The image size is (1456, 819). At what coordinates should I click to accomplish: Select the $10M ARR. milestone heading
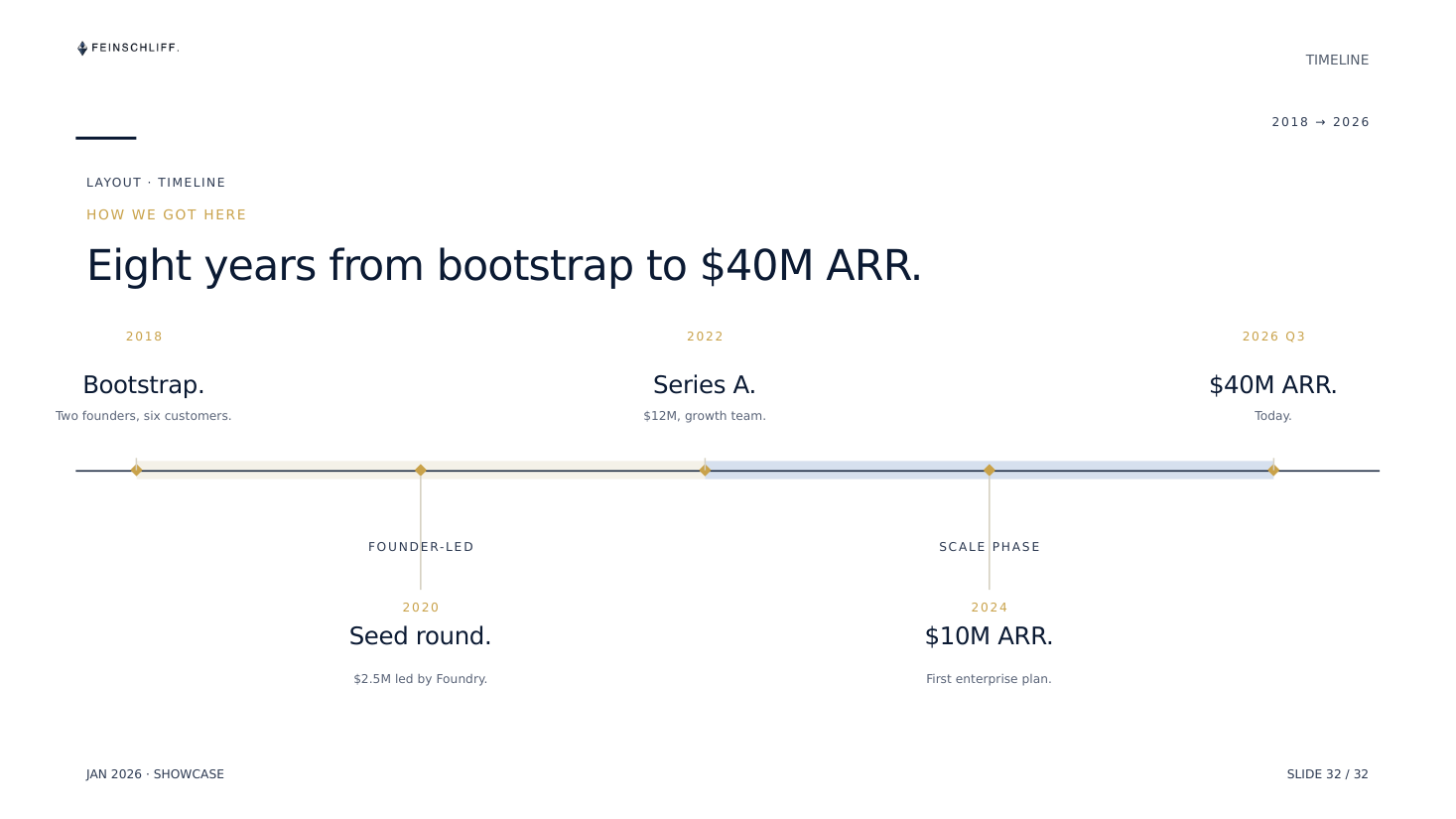click(990, 636)
